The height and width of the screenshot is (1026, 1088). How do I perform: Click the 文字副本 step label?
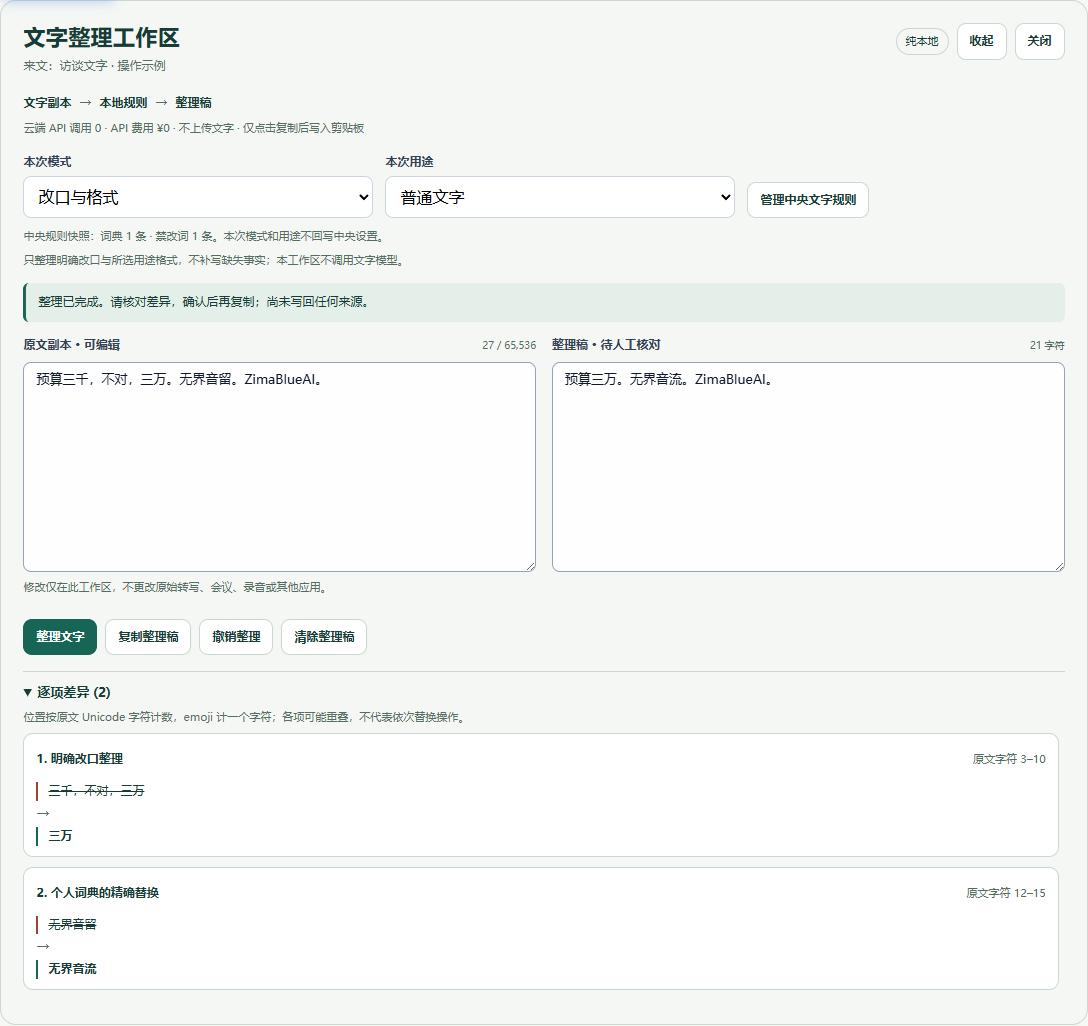47,103
